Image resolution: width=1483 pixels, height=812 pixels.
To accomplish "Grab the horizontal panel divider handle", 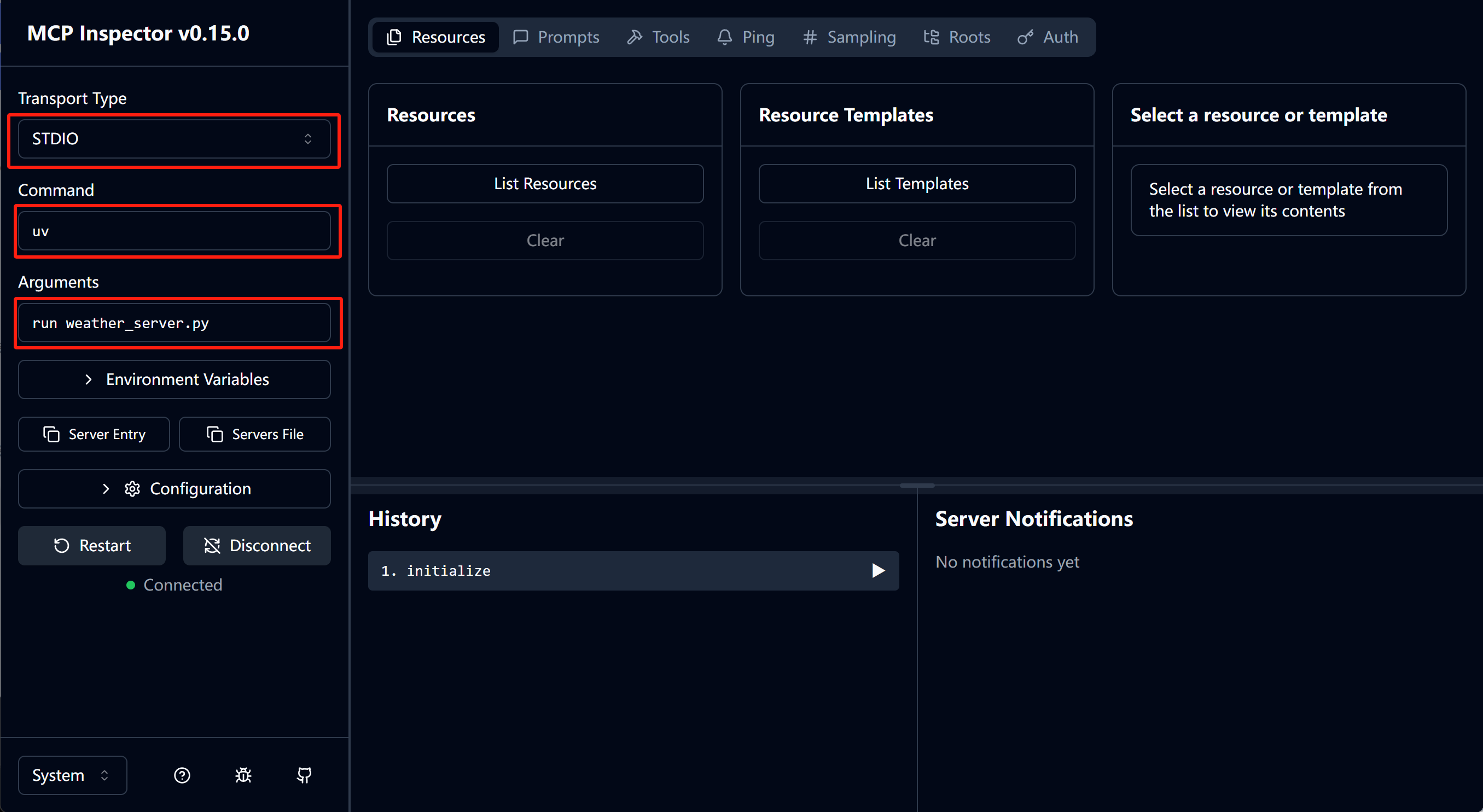I will point(917,486).
